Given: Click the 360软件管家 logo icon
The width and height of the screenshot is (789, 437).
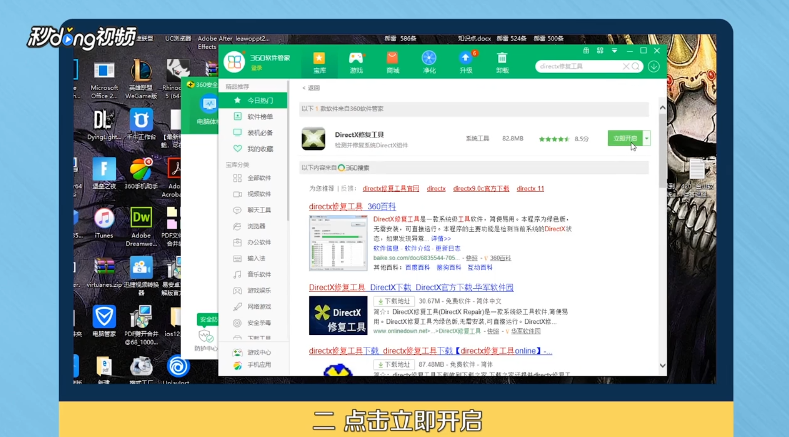Looking at the screenshot, I should click(x=234, y=62).
